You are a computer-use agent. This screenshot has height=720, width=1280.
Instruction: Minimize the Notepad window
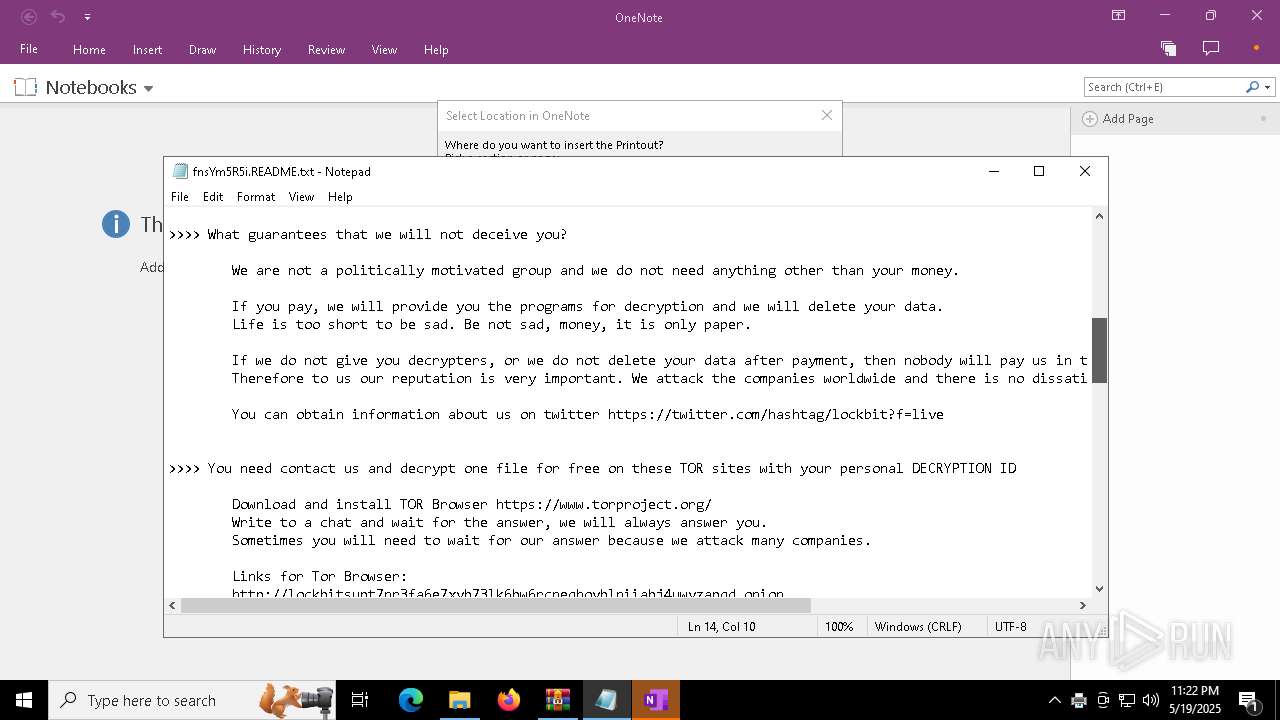click(x=994, y=171)
